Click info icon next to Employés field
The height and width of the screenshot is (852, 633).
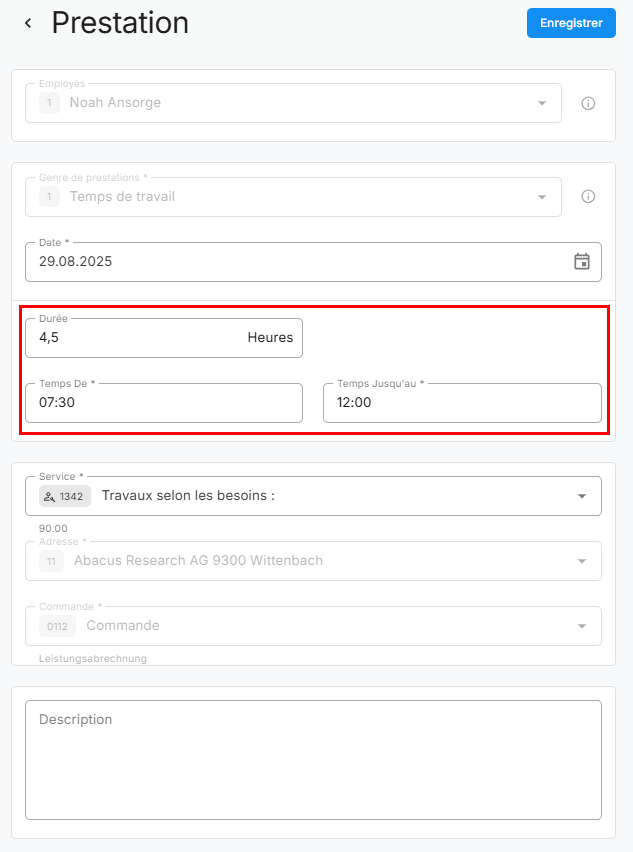[x=588, y=103]
